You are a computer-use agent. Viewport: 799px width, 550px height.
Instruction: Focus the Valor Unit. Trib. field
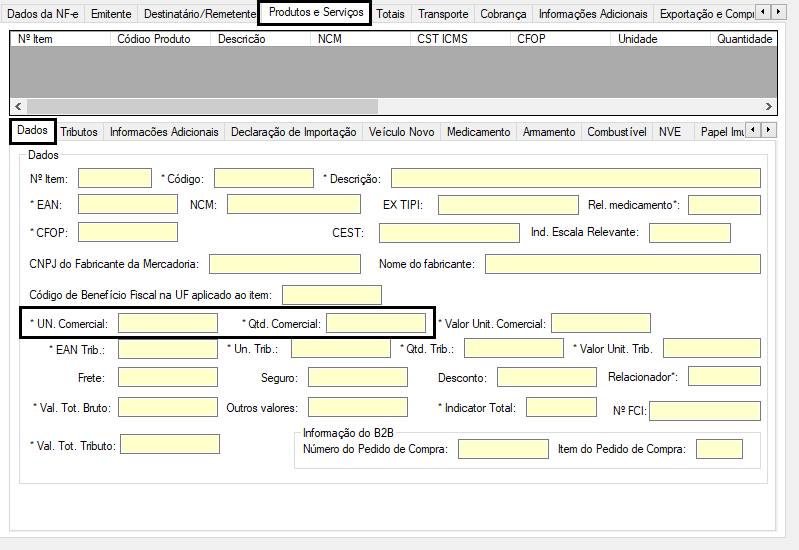(712, 348)
